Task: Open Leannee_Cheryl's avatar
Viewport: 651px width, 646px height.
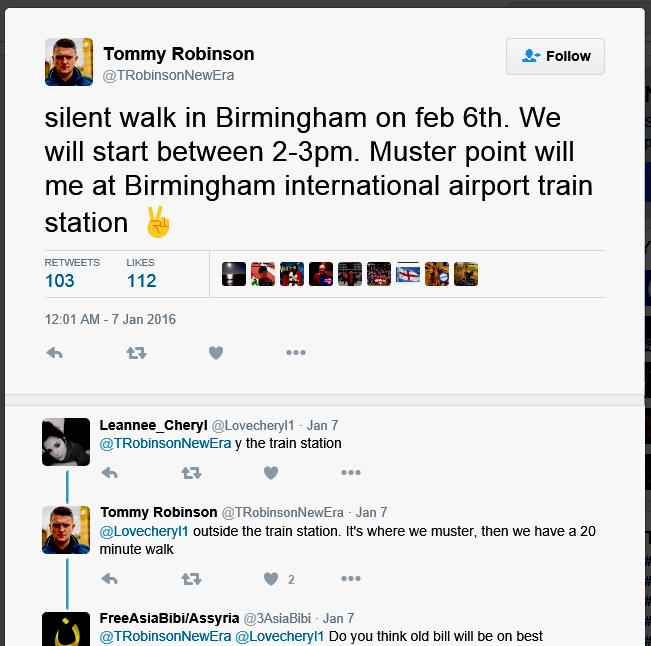Action: click(x=66, y=442)
